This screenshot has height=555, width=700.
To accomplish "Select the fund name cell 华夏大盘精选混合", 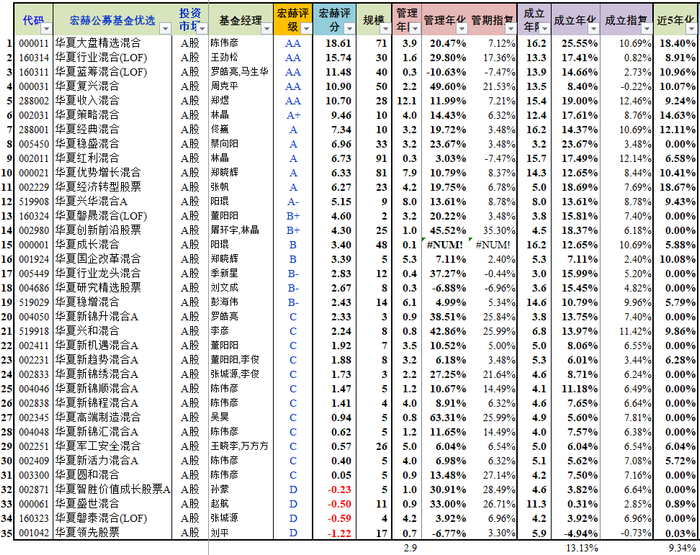I will [112, 43].
